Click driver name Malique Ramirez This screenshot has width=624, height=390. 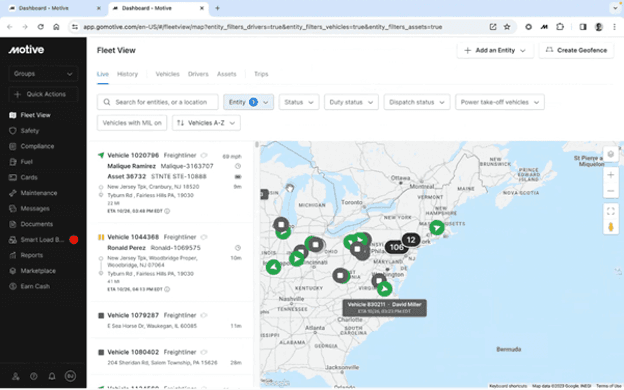pos(131,166)
